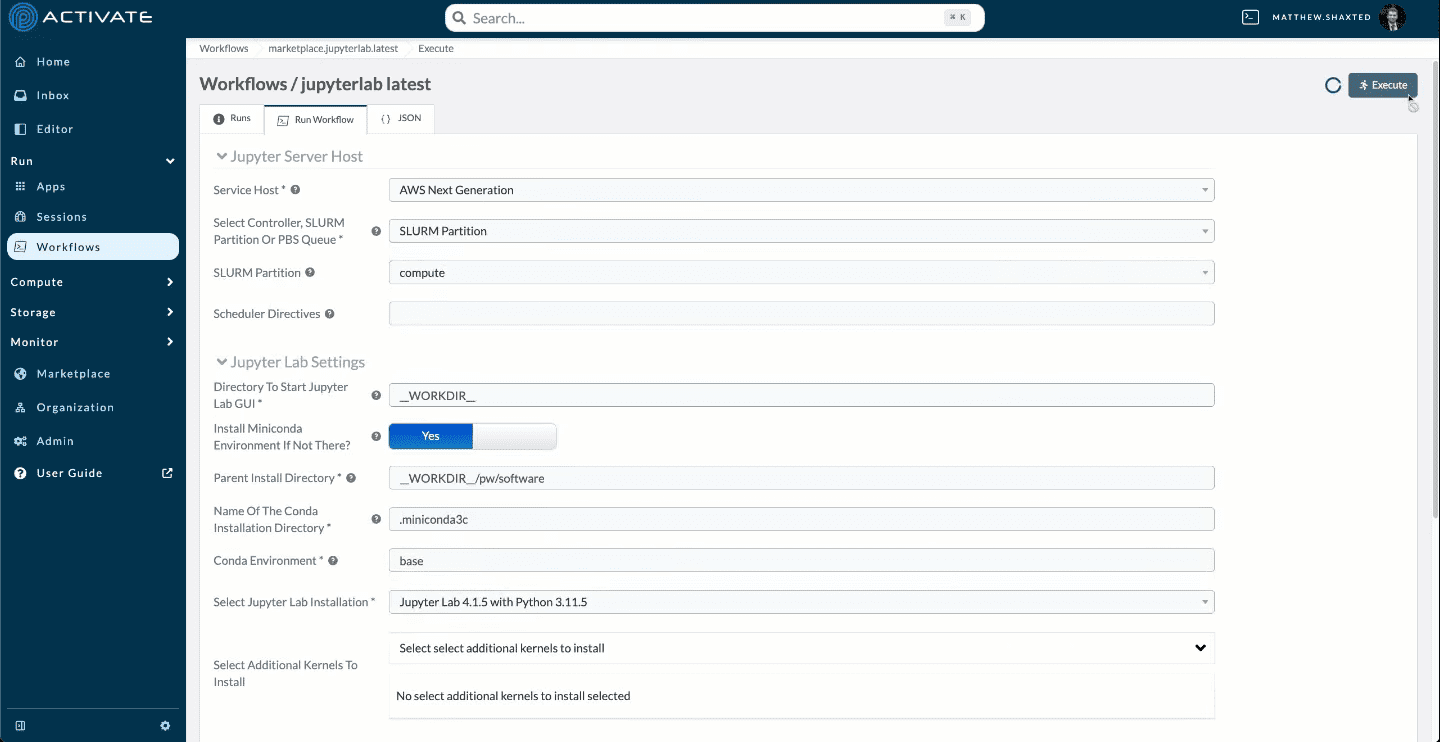Click help icon beside Select Controller label
Viewport: 1440px width, 742px height.
[376, 231]
